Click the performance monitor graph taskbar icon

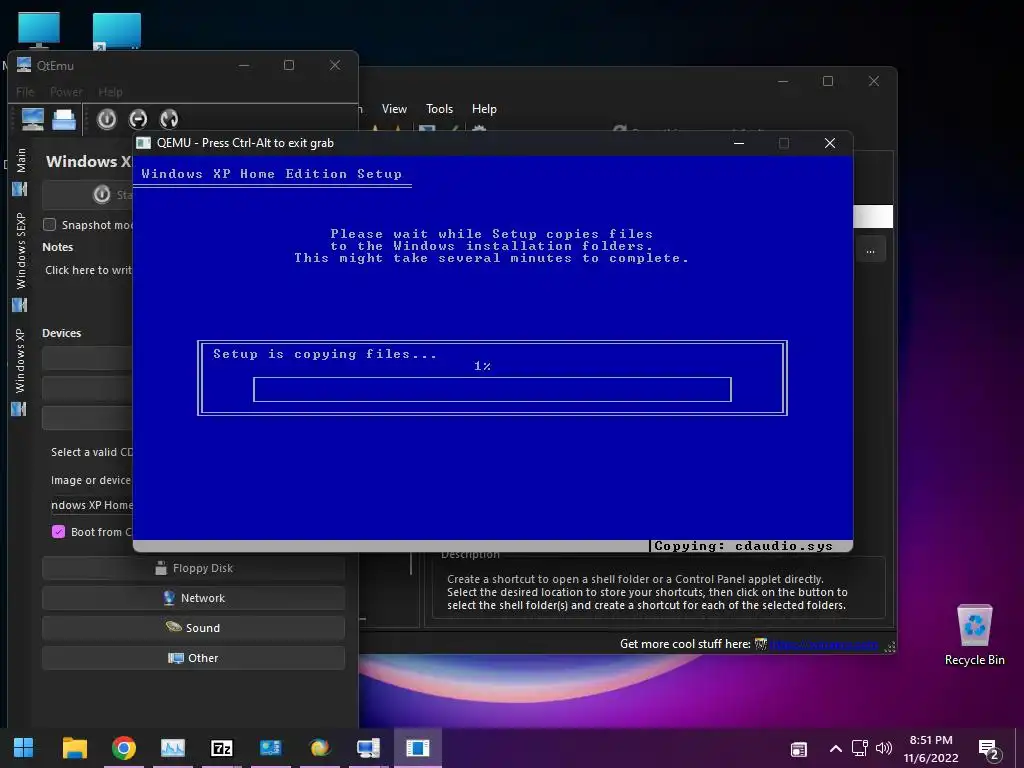(173, 748)
